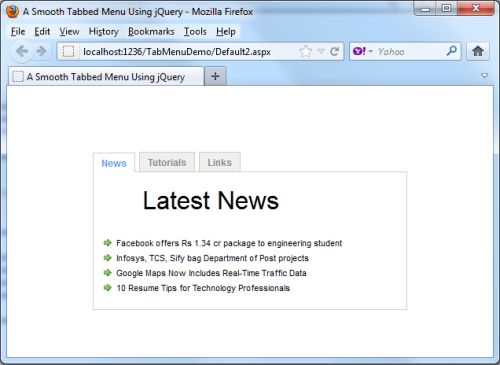Click the green arrow beside Infosys item
500x365 pixels.
pyautogui.click(x=107, y=258)
